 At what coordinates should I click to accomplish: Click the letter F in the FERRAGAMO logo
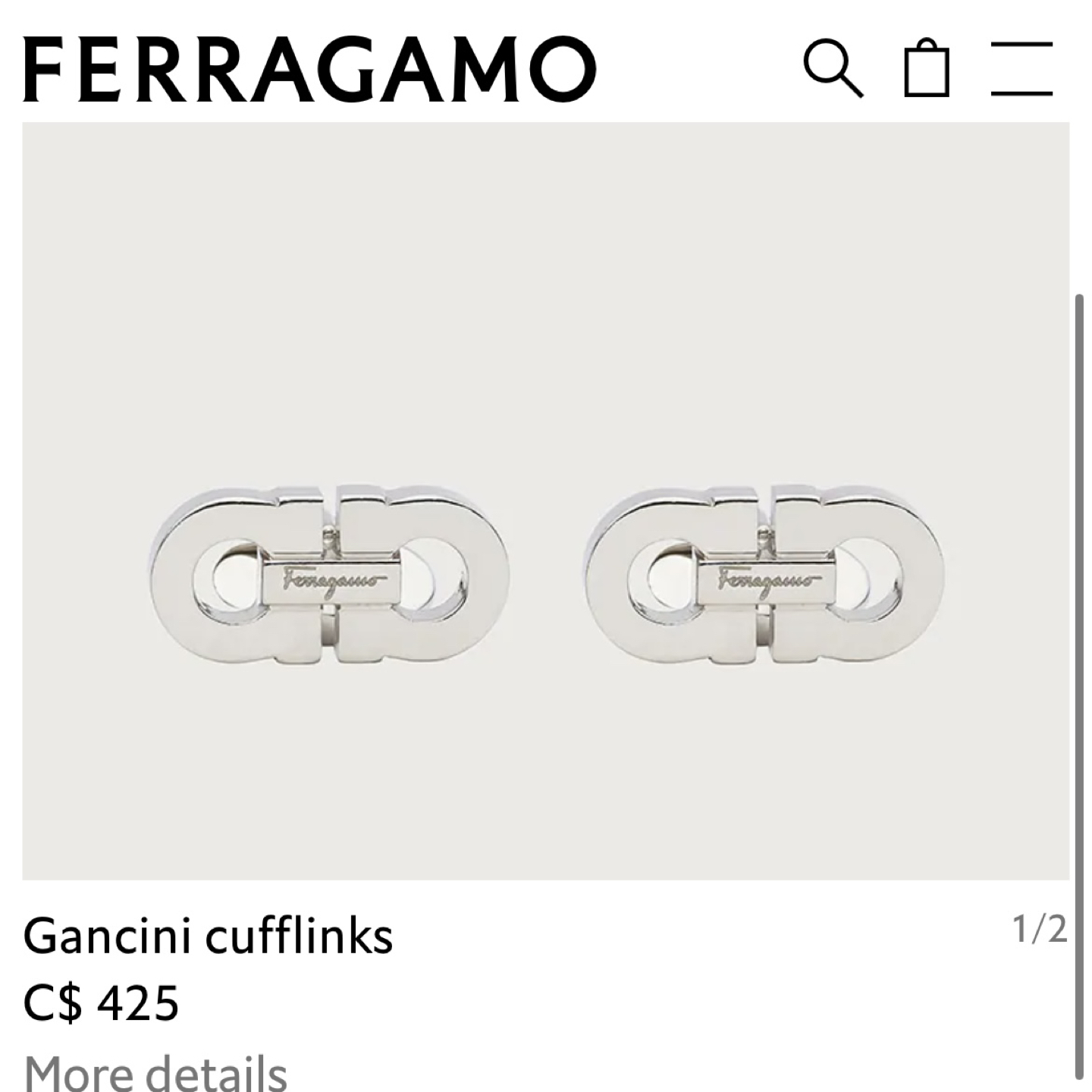click(x=42, y=70)
